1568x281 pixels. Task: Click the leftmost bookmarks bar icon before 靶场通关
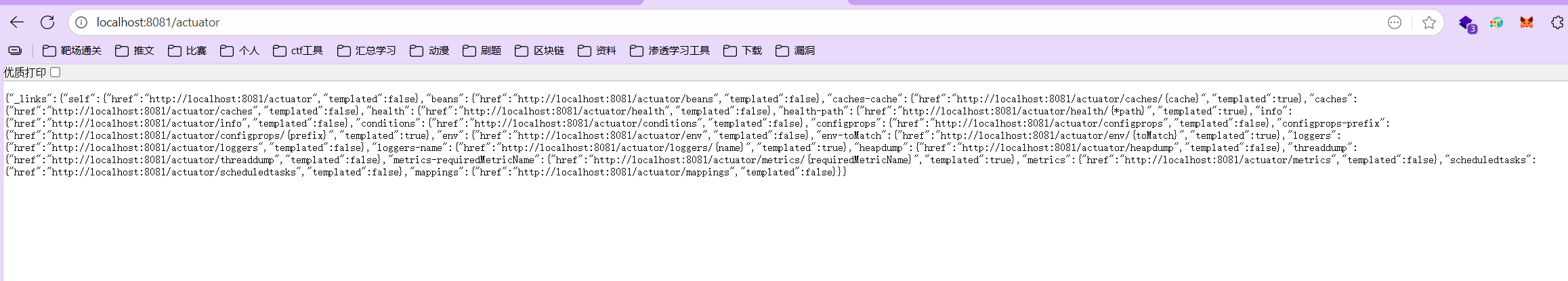pos(15,51)
